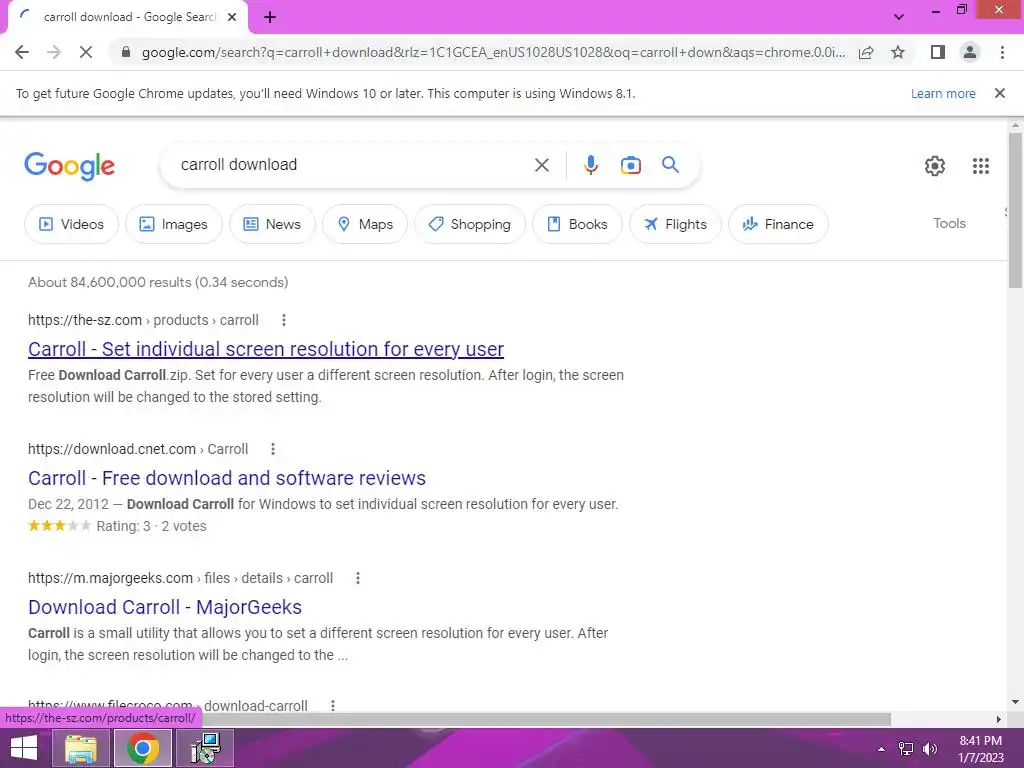Image resolution: width=1024 pixels, height=768 pixels.
Task: Search by image with camera icon
Action: click(631, 165)
